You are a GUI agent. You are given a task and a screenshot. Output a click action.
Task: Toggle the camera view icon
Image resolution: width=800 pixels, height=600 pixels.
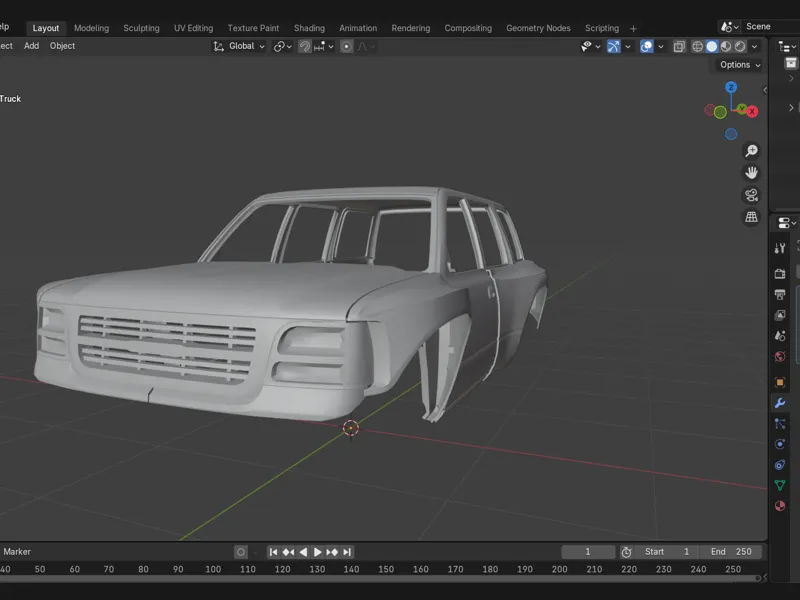[751, 195]
